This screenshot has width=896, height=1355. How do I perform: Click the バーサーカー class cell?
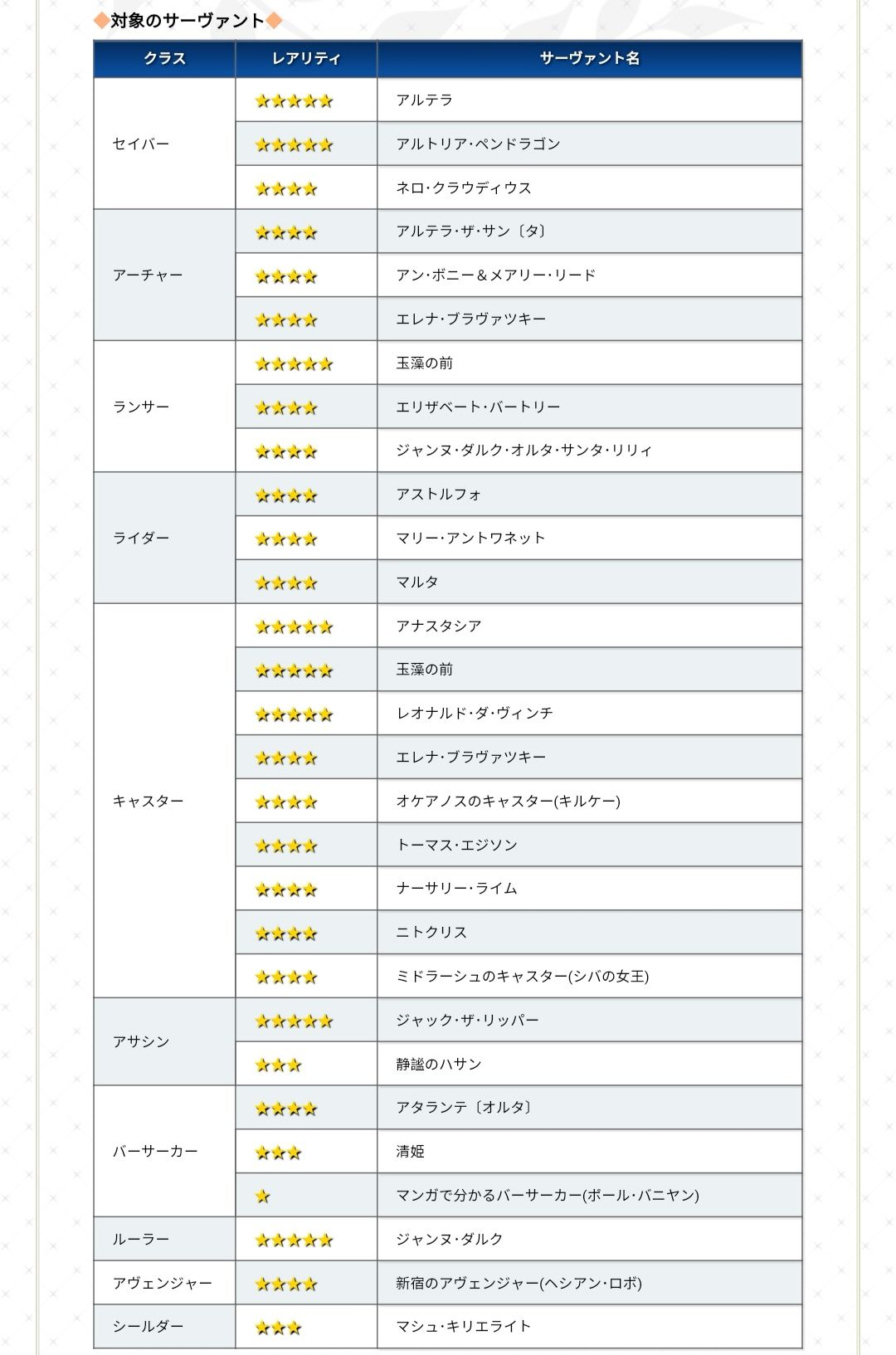pos(164,1151)
